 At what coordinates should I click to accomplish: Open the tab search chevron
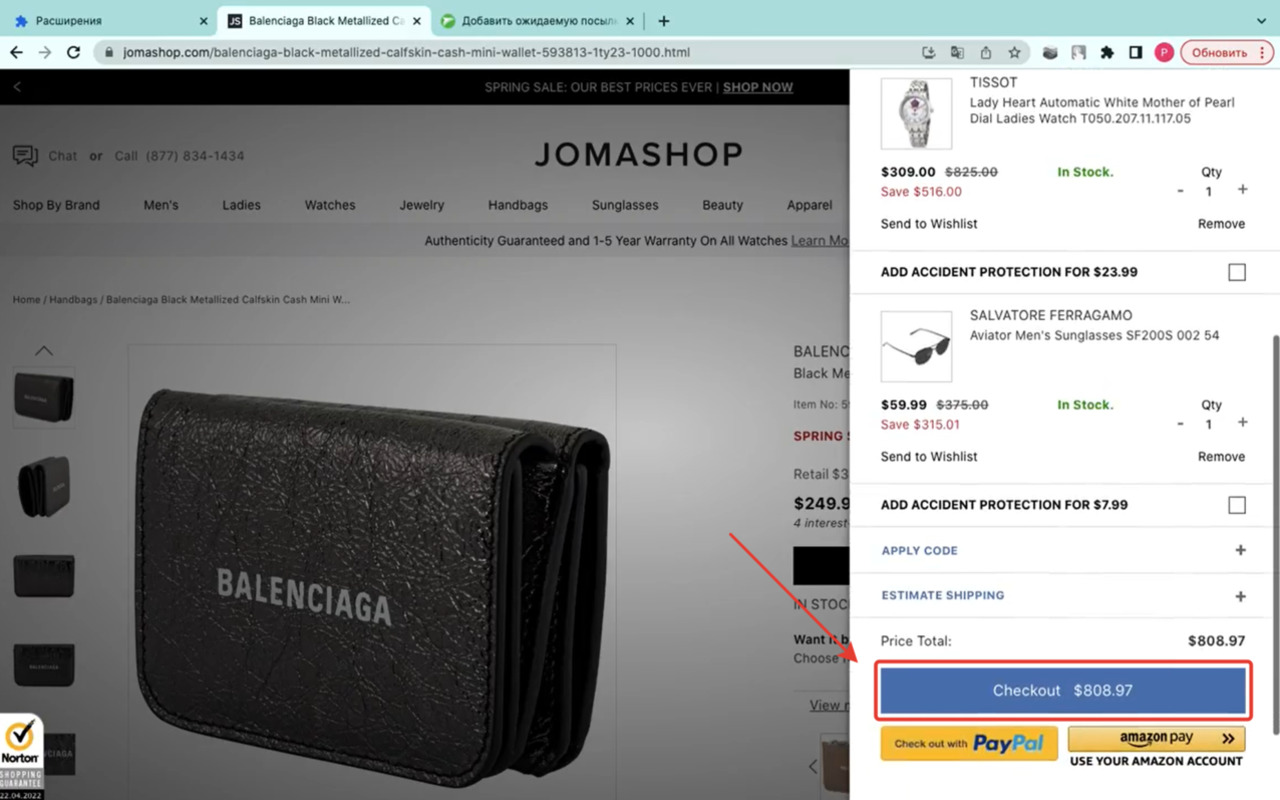click(x=1260, y=21)
